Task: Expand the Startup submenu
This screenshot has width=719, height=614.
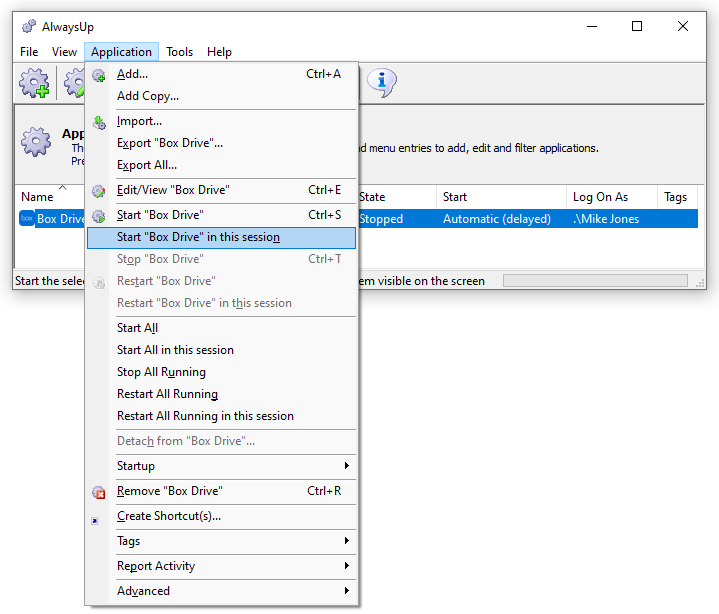Action: tap(221, 466)
